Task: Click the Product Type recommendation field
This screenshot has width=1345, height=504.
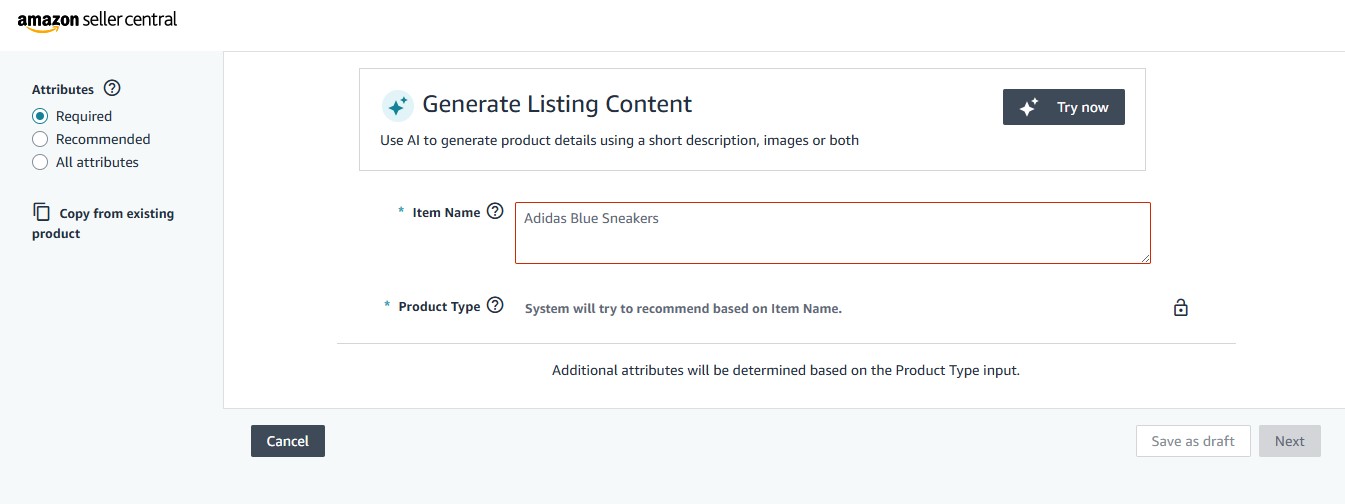Action: [683, 309]
